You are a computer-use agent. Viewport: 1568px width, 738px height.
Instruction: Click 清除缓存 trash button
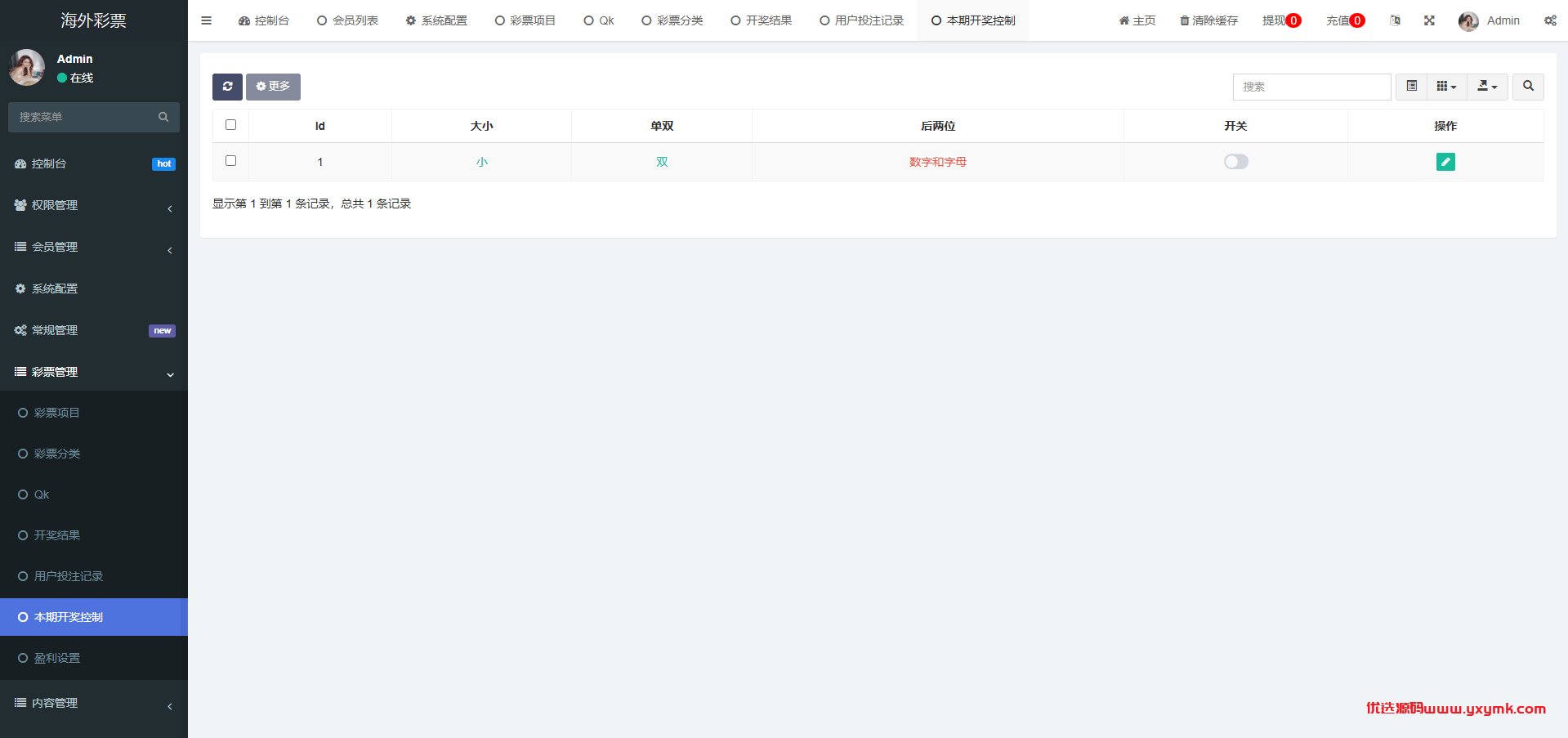pos(1208,20)
